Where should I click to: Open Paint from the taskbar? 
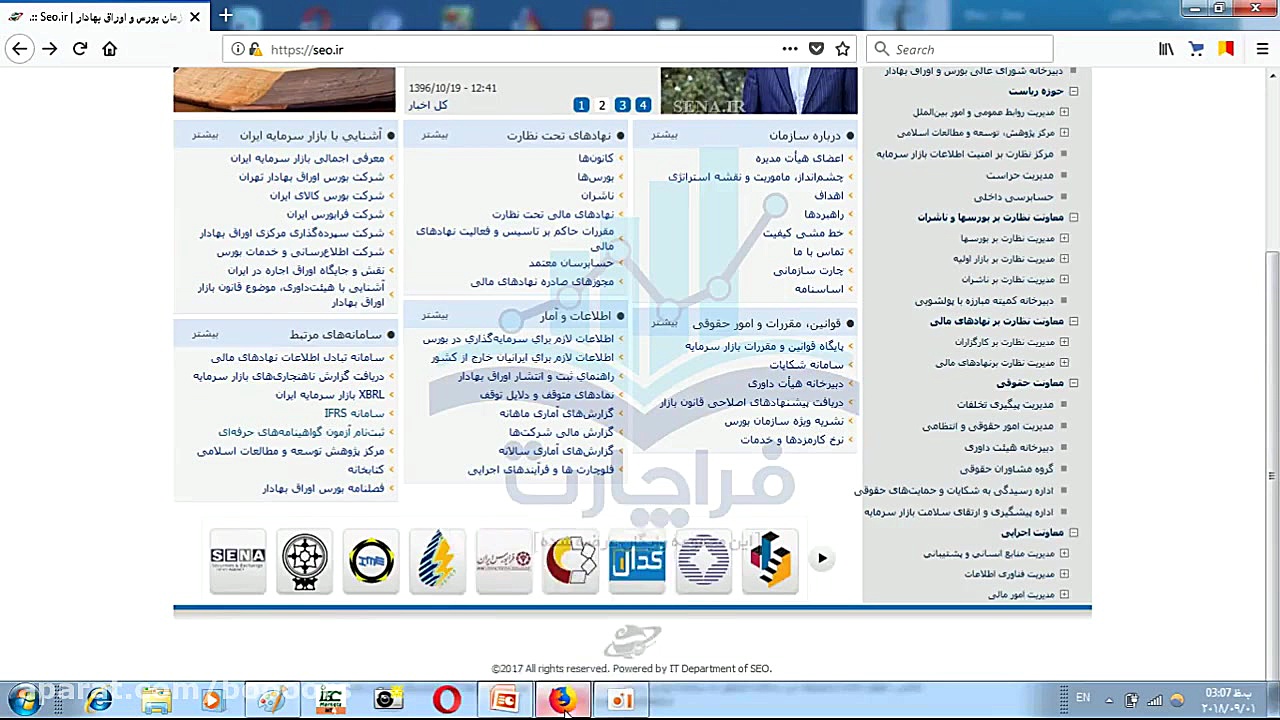(271, 700)
